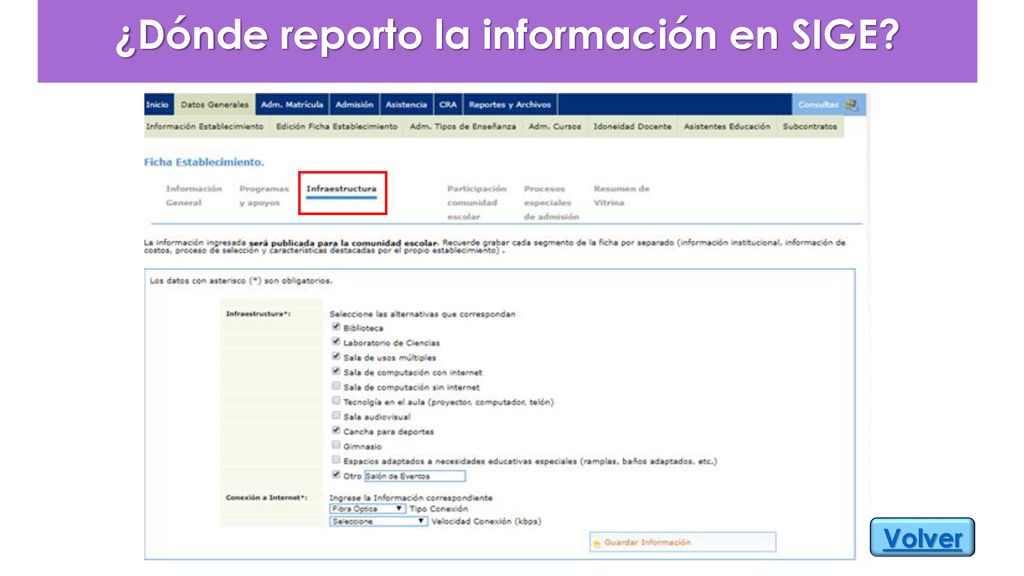Switch to Información General tab
1024x576 pixels.
coord(194,195)
